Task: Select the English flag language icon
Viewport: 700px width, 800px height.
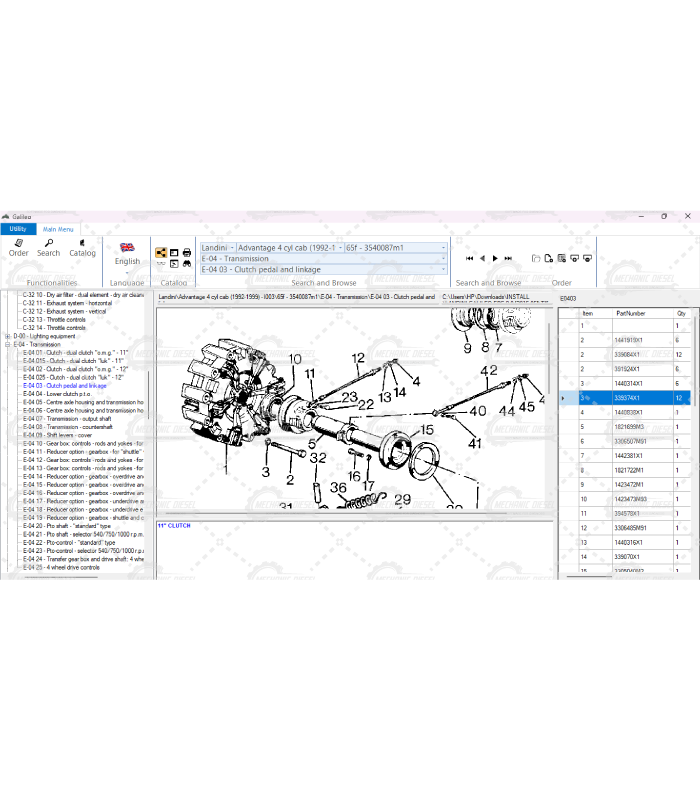Action: coord(127,247)
